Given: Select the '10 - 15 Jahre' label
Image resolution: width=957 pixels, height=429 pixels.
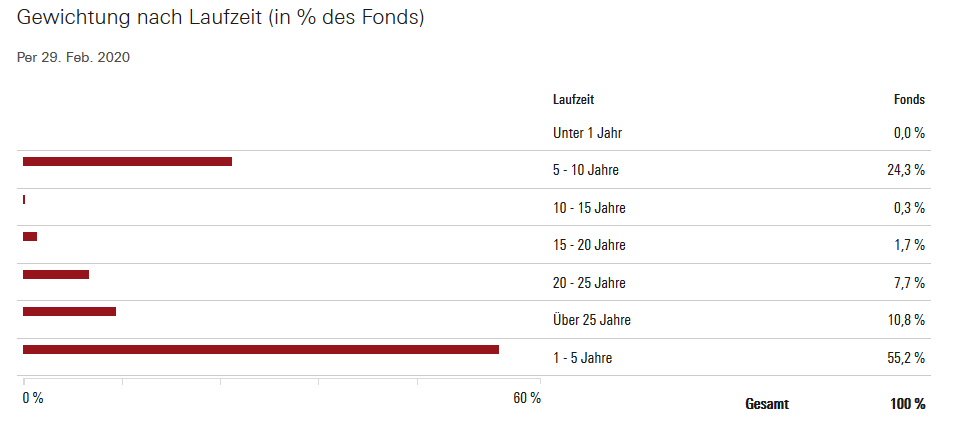Looking at the screenshot, I should 589,208.
